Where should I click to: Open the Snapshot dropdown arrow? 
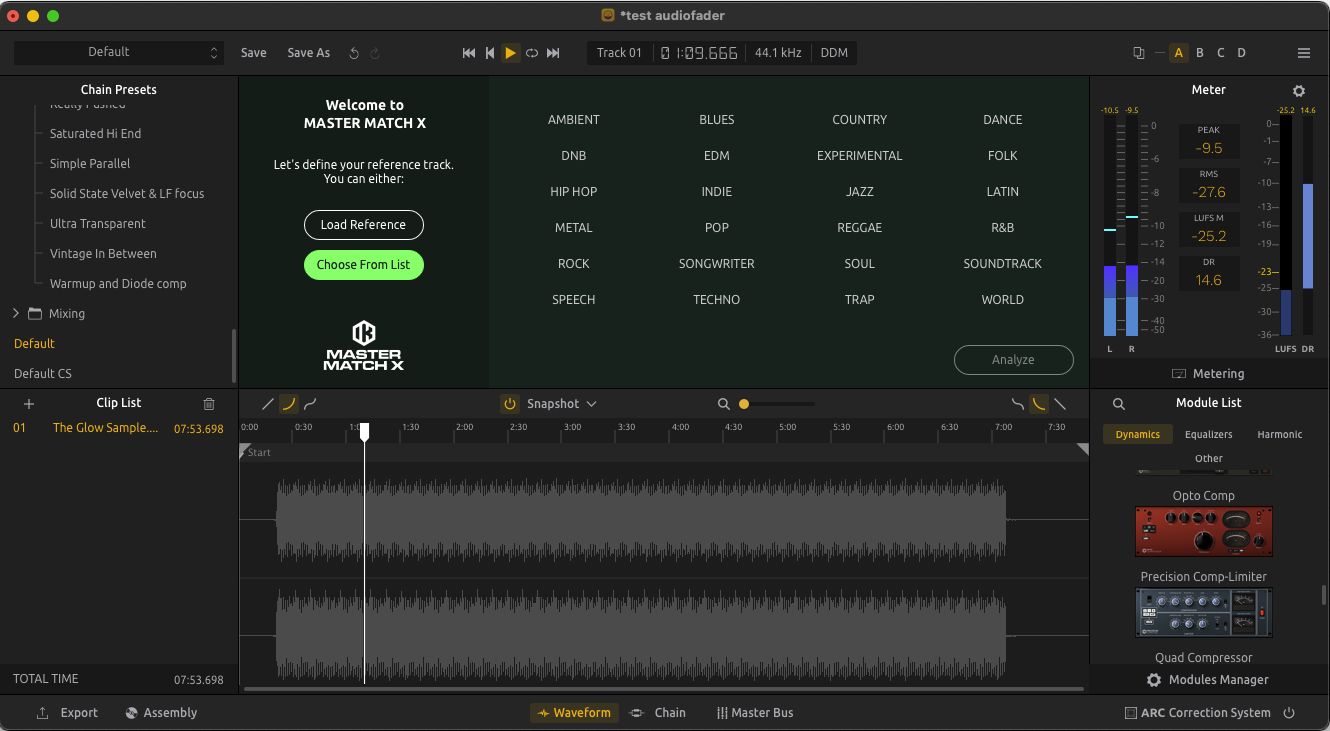click(591, 404)
